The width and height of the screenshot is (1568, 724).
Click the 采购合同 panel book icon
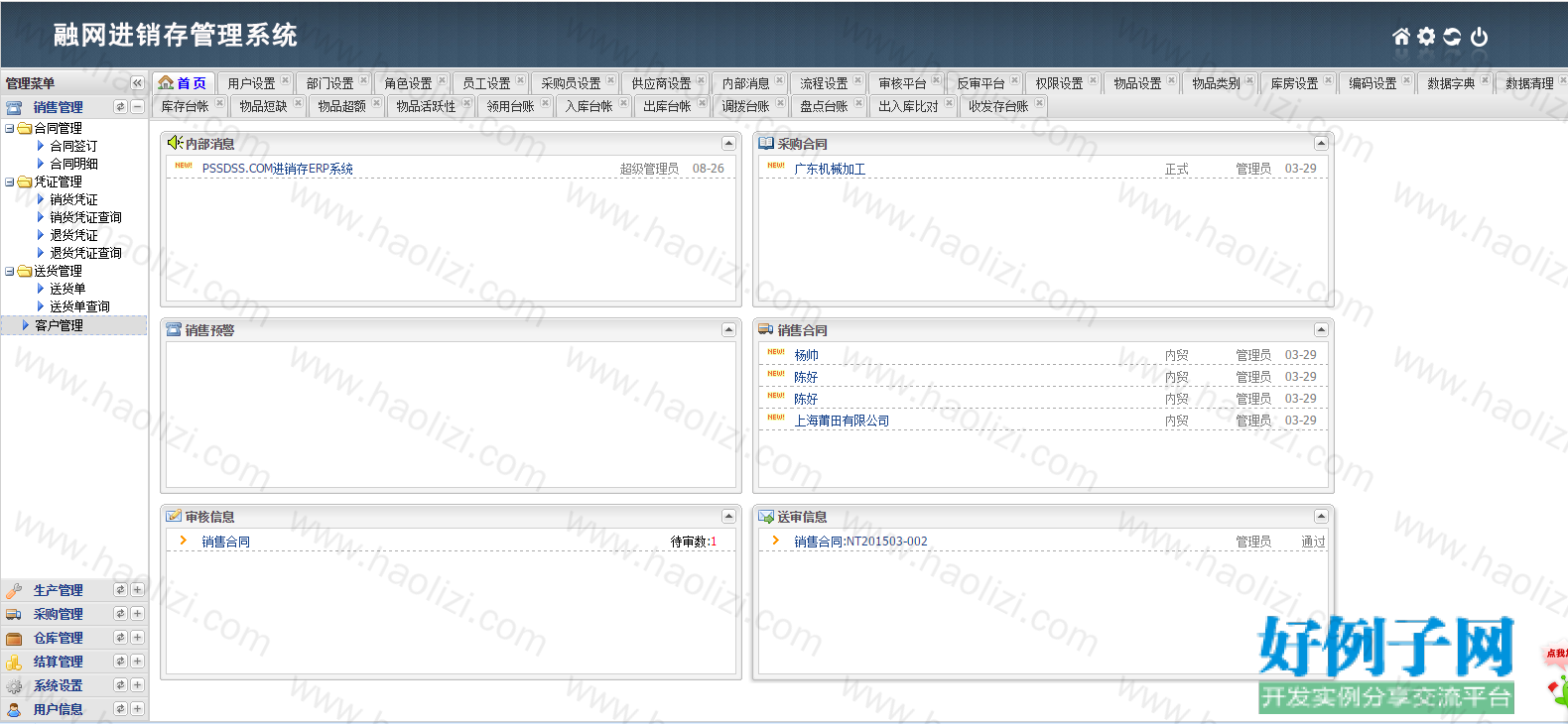(x=766, y=143)
